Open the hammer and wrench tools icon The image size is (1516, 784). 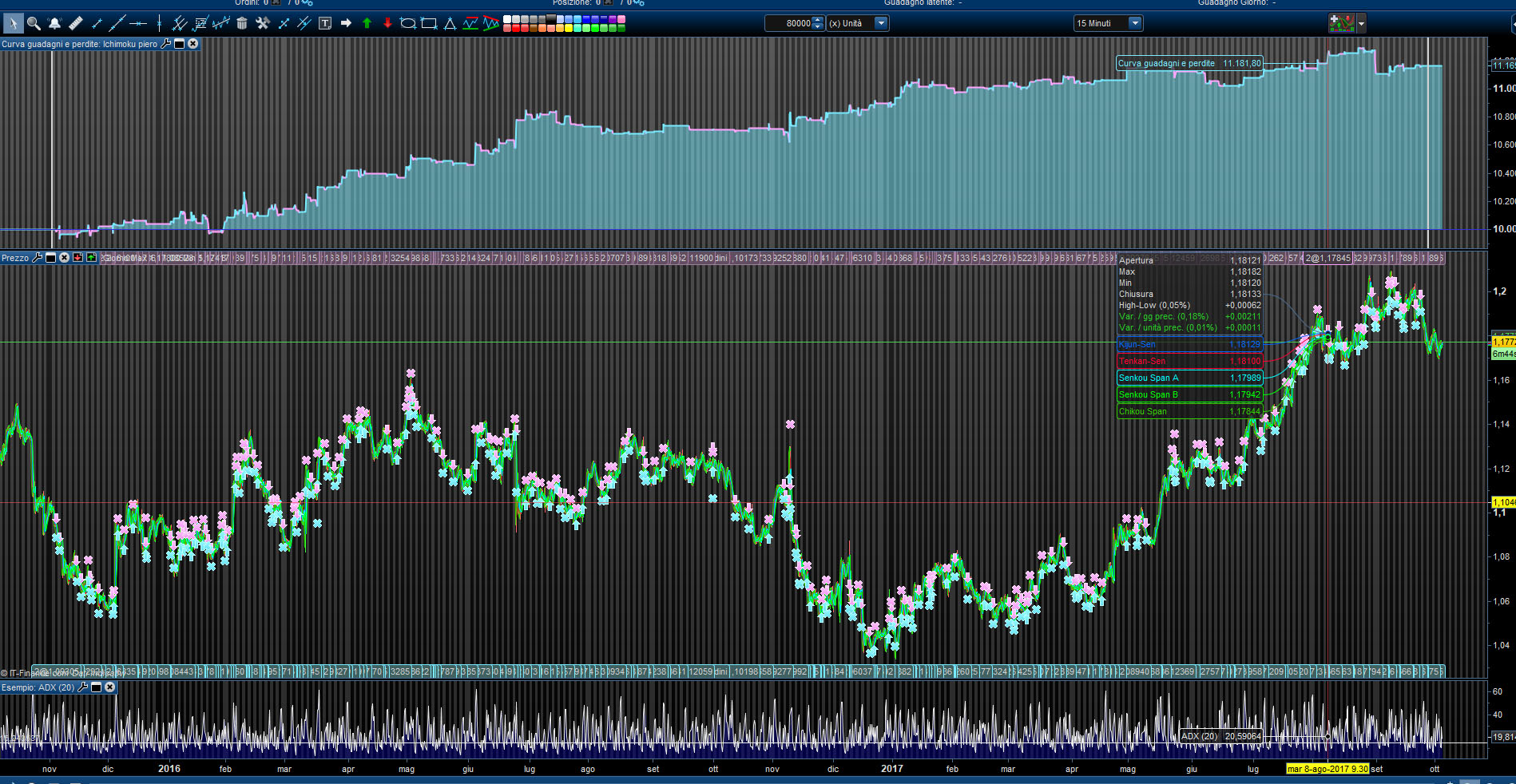pyautogui.click(x=263, y=23)
